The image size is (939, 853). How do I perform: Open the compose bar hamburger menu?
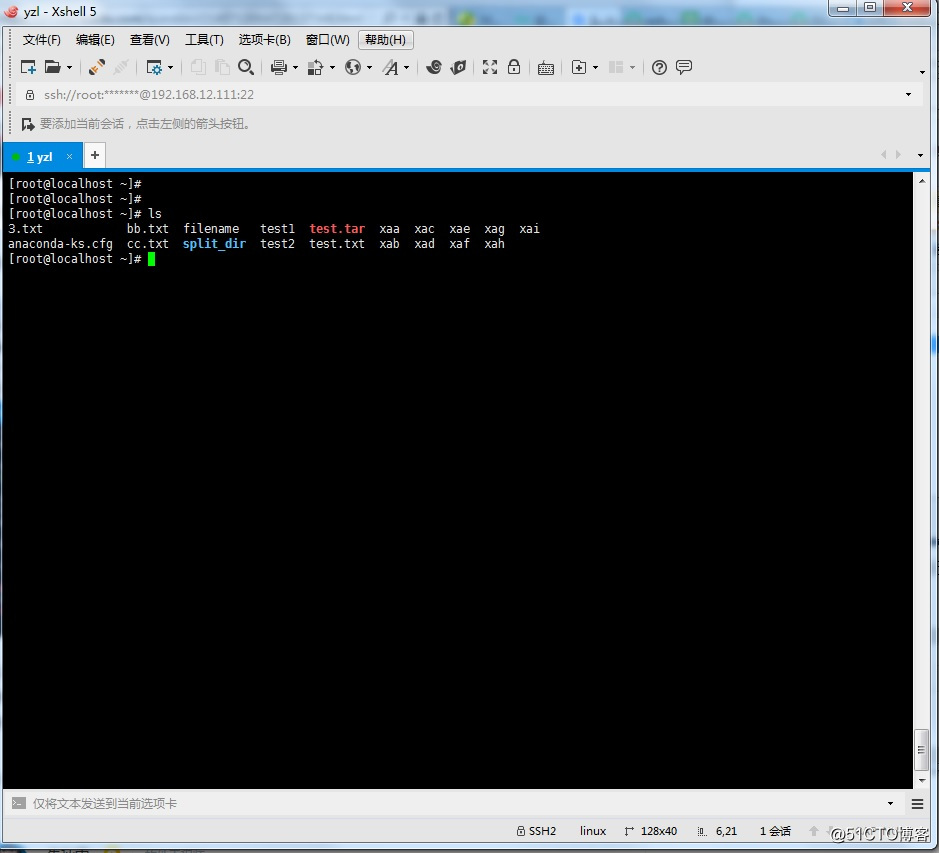(x=917, y=804)
